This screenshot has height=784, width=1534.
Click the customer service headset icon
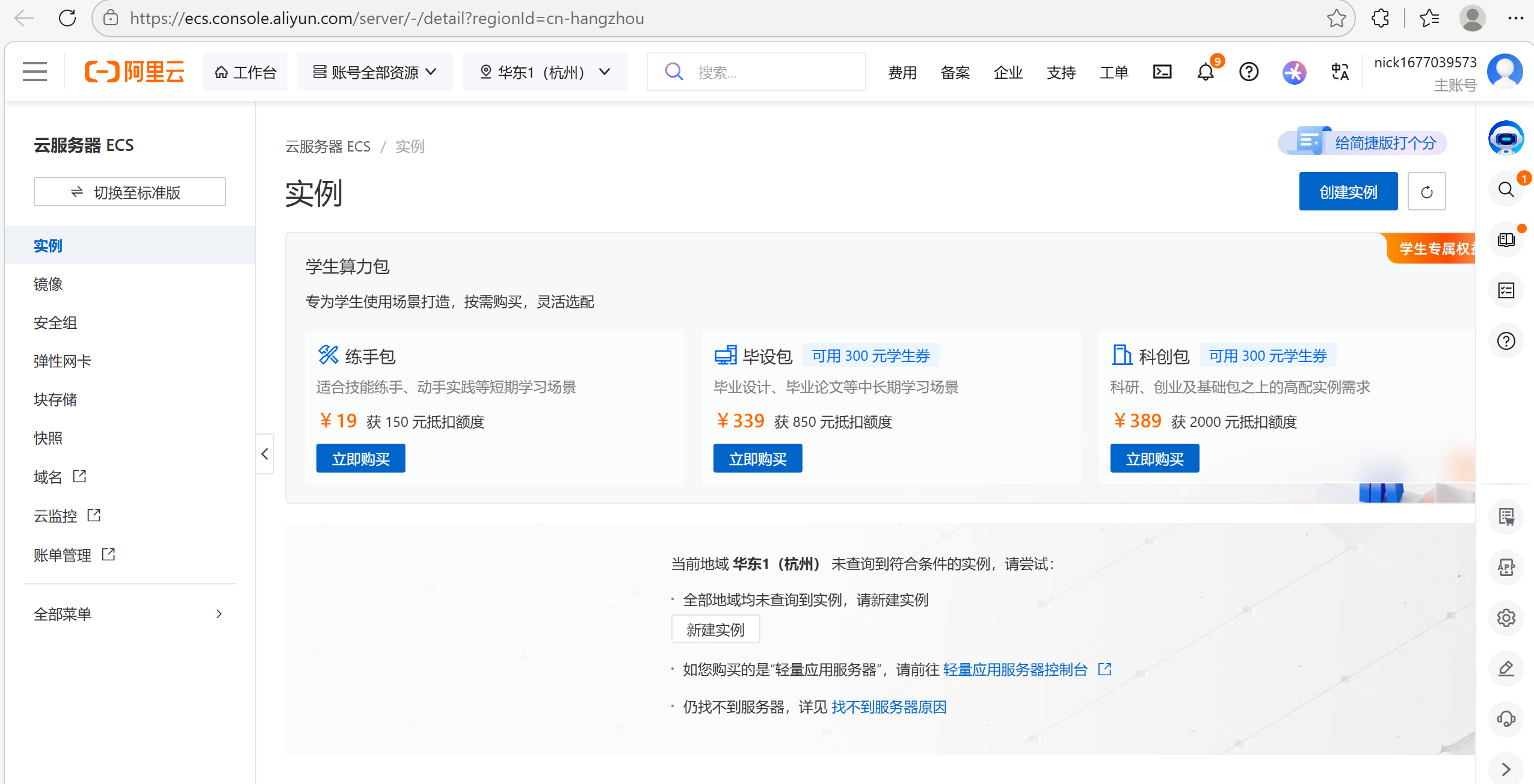(x=1506, y=719)
